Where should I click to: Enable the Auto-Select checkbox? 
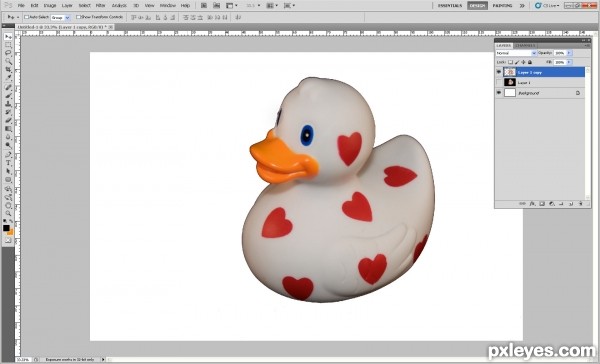pyautogui.click(x=26, y=17)
